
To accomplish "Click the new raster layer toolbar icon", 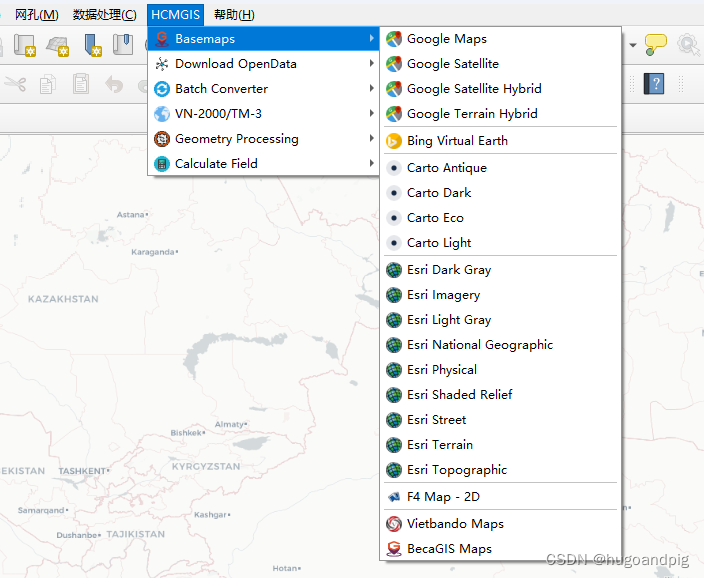I will tap(57, 45).
